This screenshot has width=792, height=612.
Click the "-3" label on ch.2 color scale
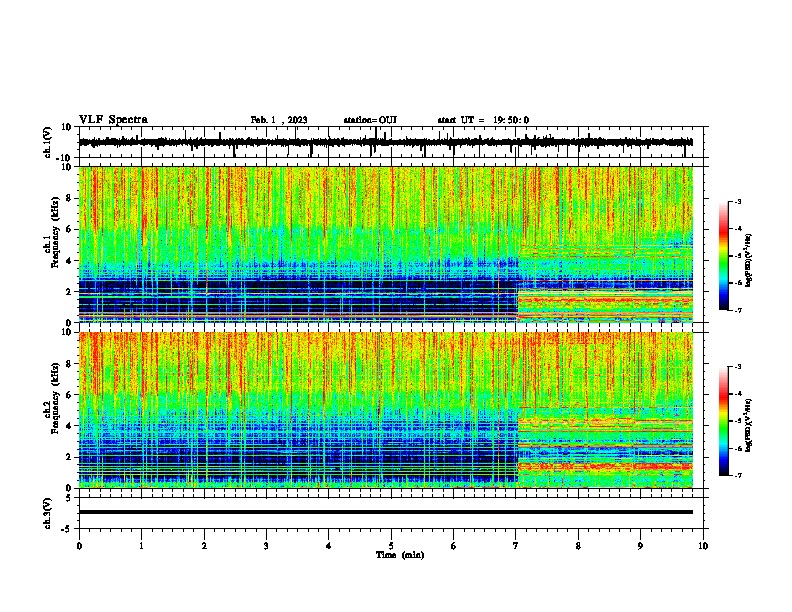point(737,367)
